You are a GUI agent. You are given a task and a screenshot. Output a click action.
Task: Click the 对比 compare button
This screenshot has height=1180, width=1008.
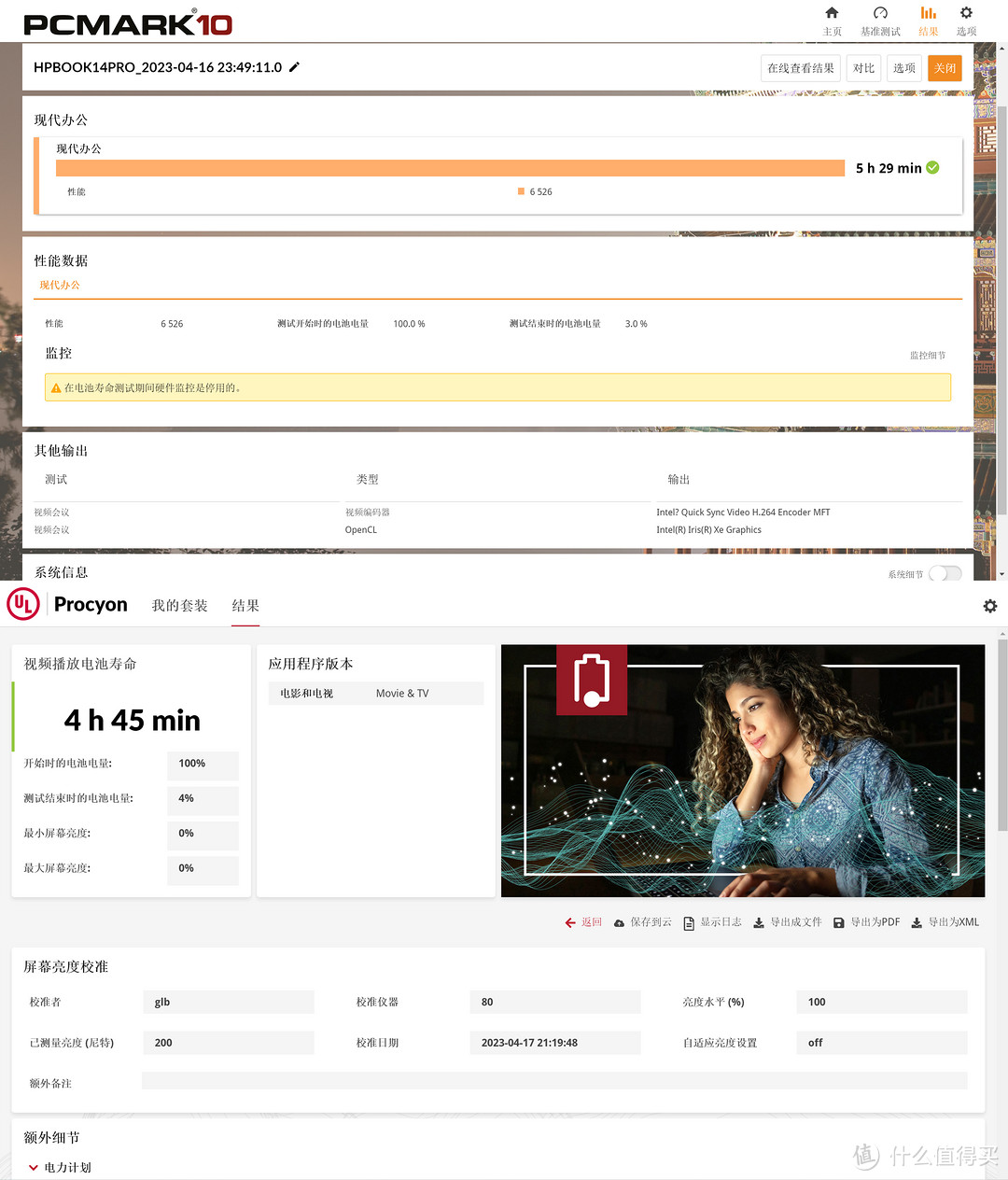(863, 67)
